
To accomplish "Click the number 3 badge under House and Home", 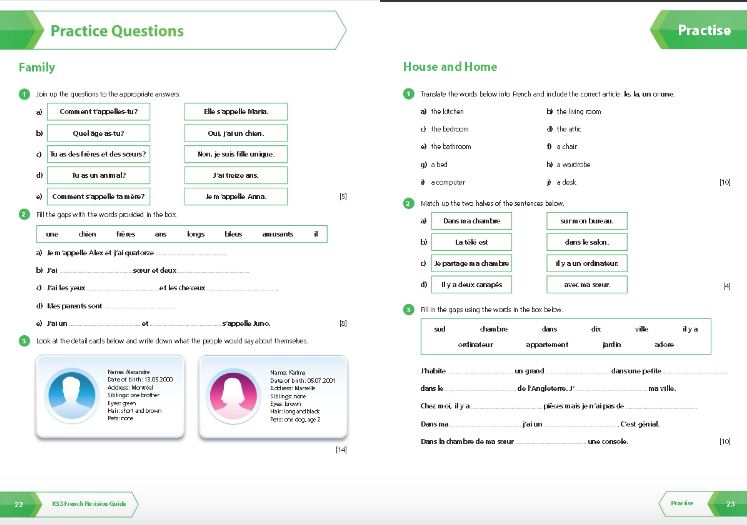I will point(409,310).
